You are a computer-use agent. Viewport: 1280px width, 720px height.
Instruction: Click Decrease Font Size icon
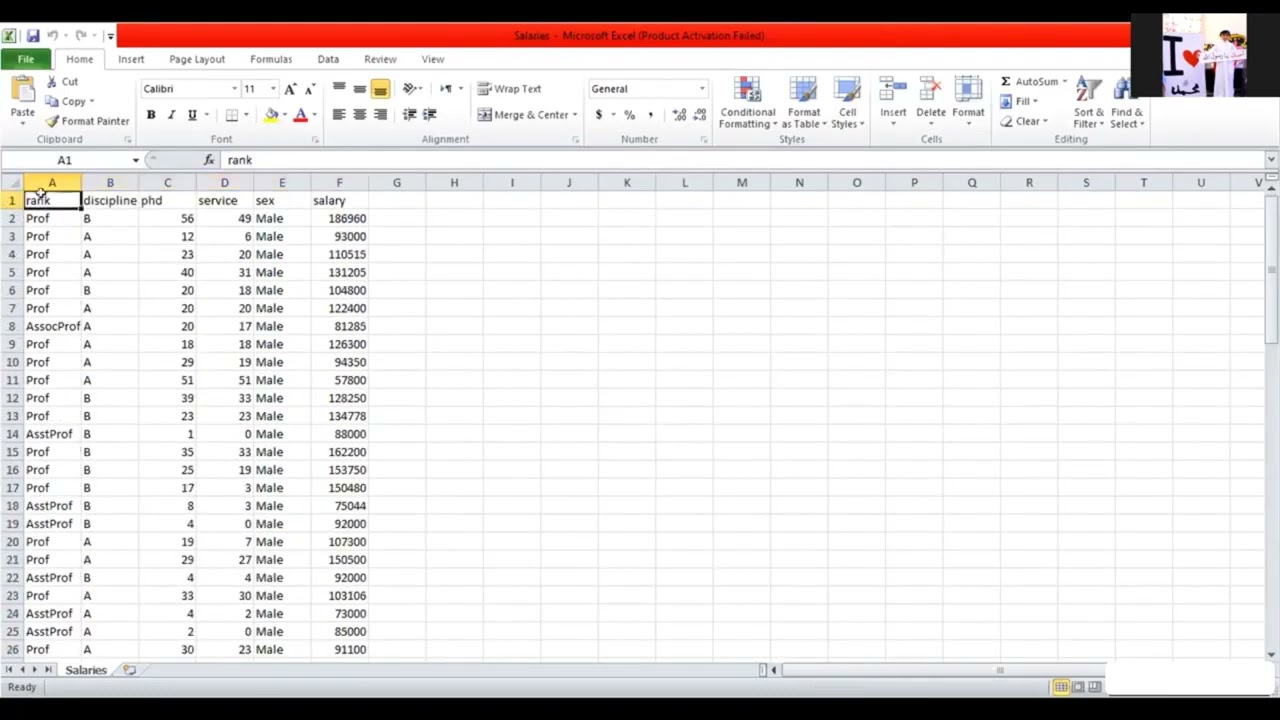point(309,89)
